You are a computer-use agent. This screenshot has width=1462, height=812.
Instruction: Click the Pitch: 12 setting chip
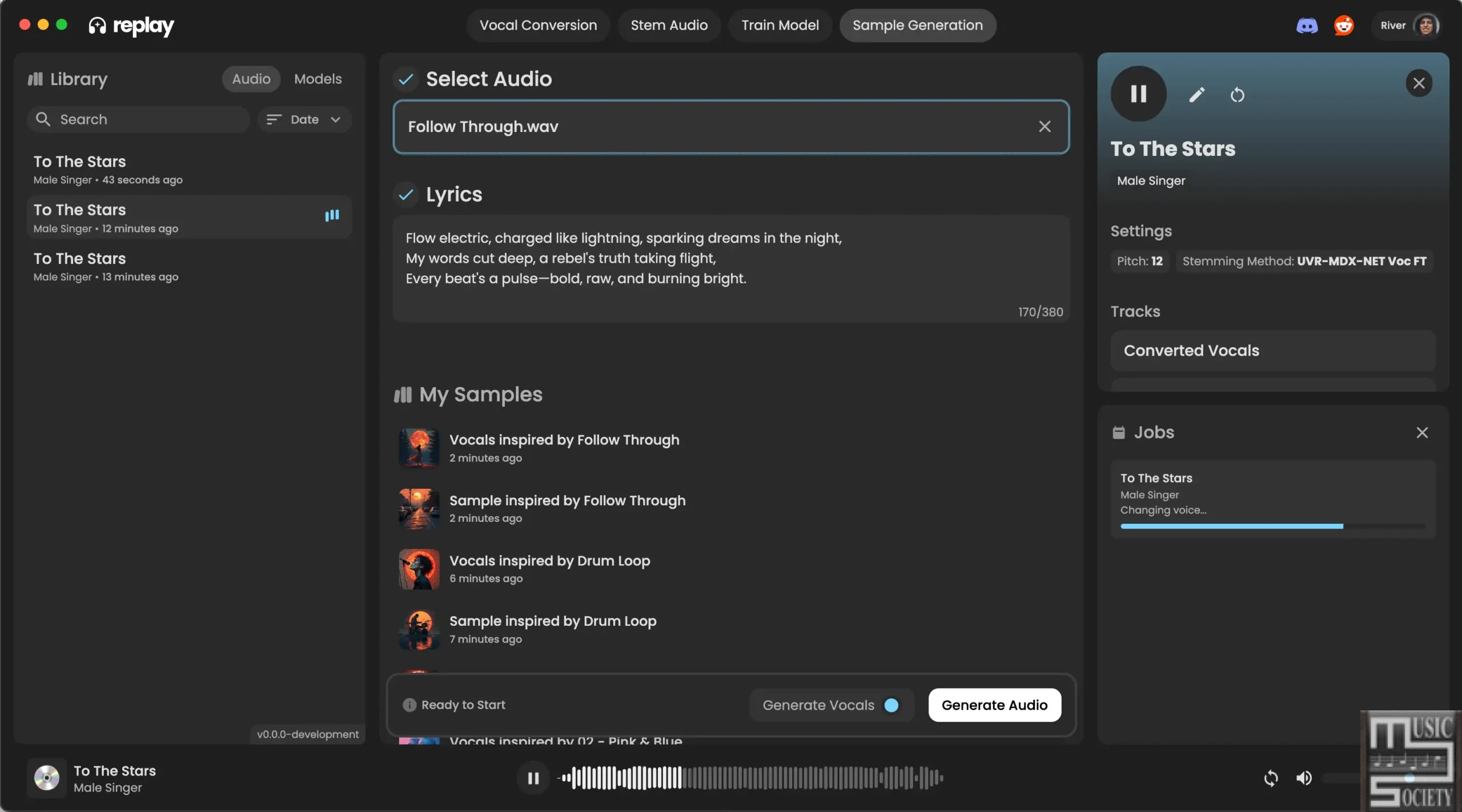point(1140,261)
